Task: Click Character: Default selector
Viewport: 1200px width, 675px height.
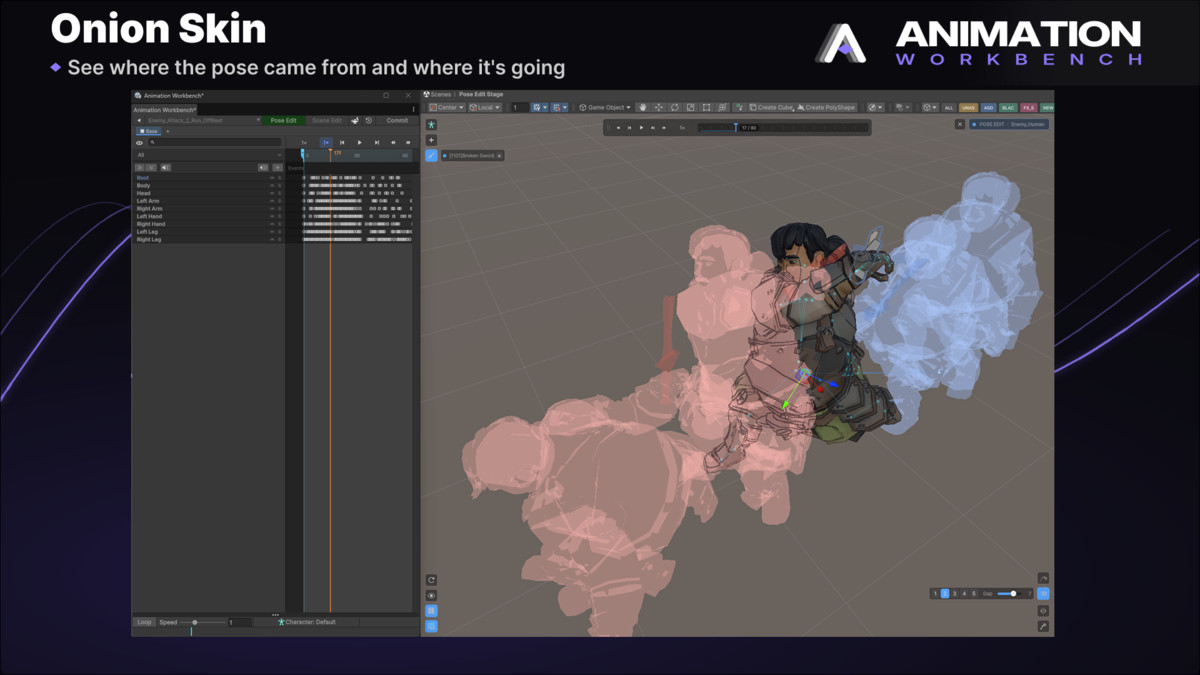Action: point(307,622)
